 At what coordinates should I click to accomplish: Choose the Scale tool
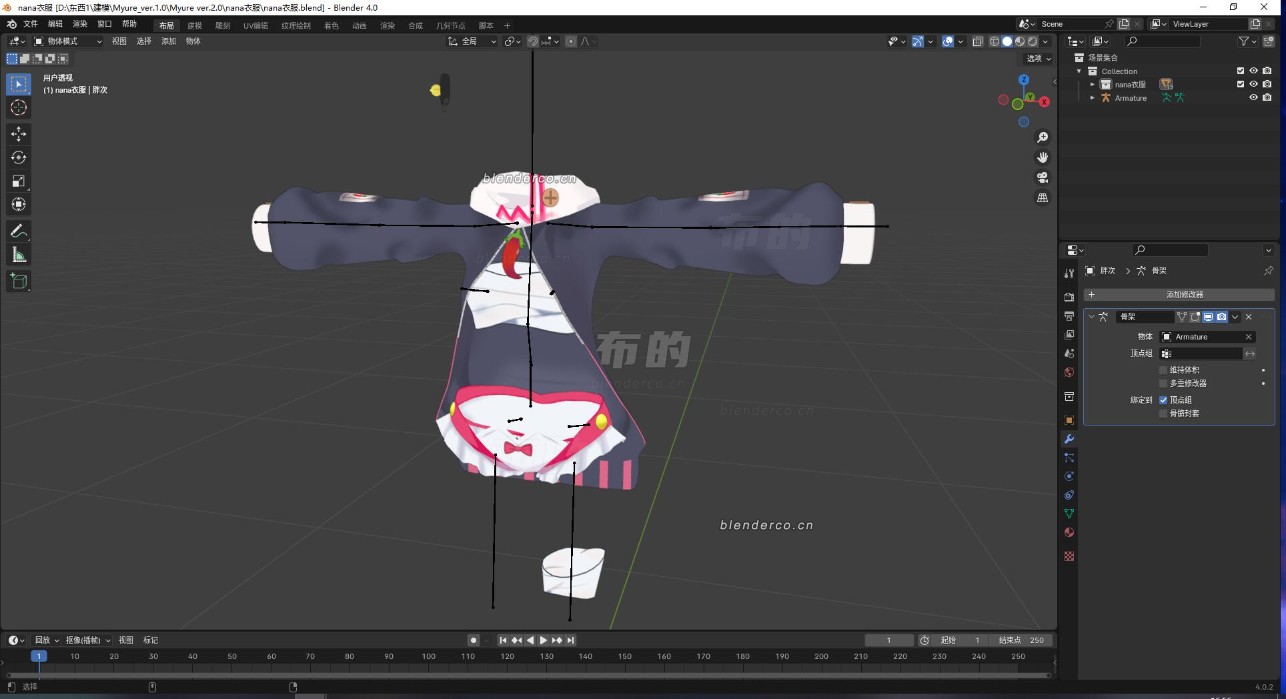click(18, 181)
